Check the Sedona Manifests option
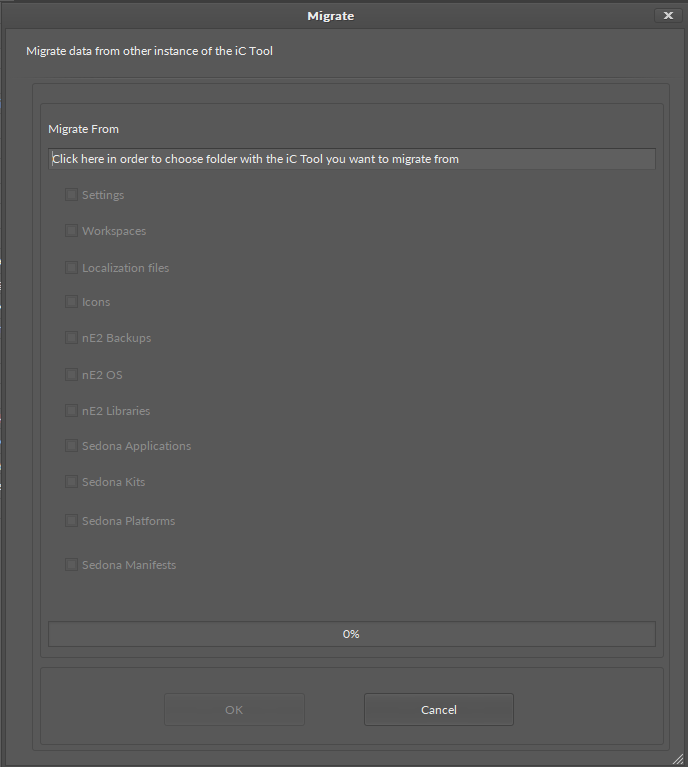The width and height of the screenshot is (688, 767). pyautogui.click(x=71, y=565)
